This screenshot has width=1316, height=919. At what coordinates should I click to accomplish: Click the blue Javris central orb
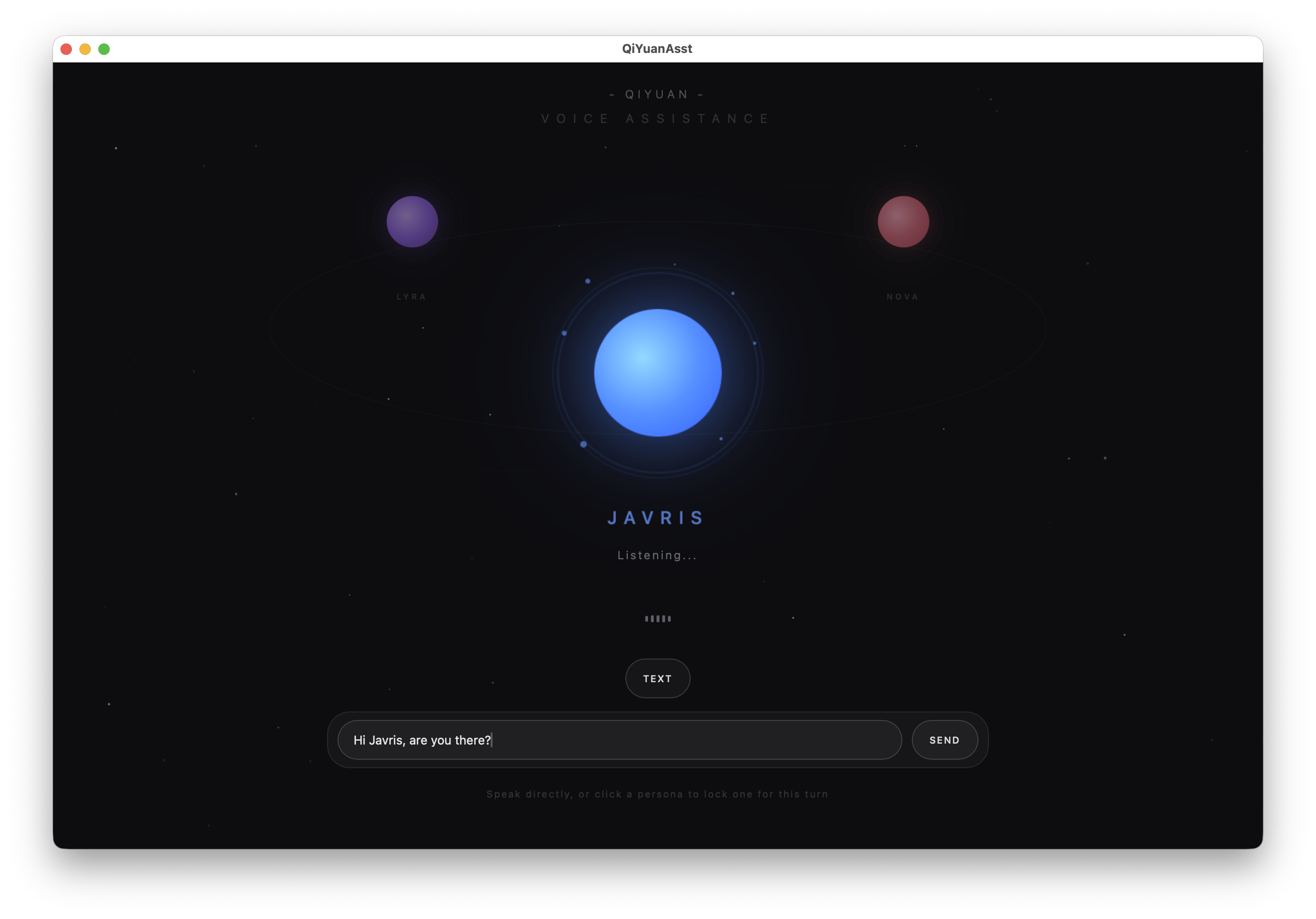click(x=658, y=373)
